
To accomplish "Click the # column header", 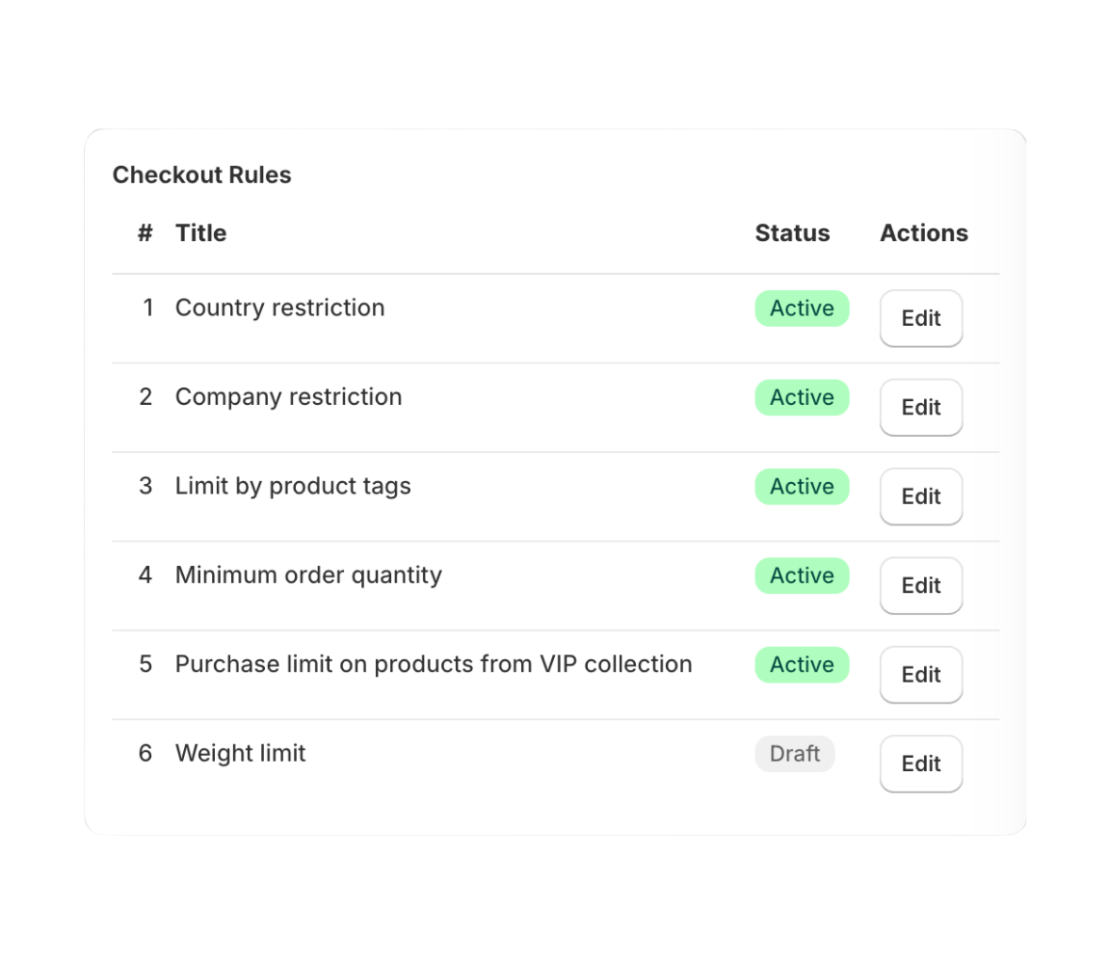I will [x=145, y=233].
